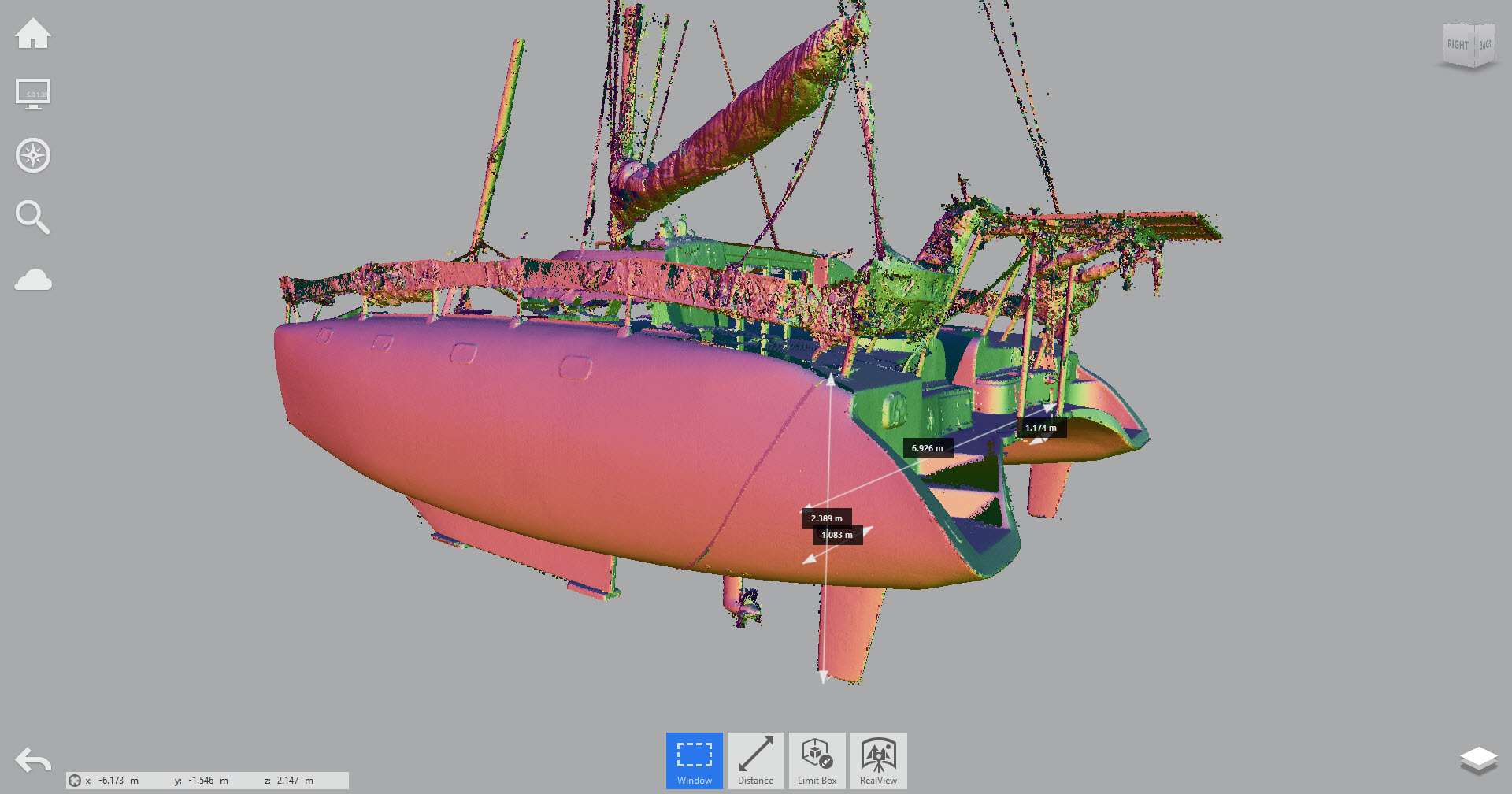The image size is (1512, 794).
Task: Open the Navigation compass tool
Action: tap(33, 155)
